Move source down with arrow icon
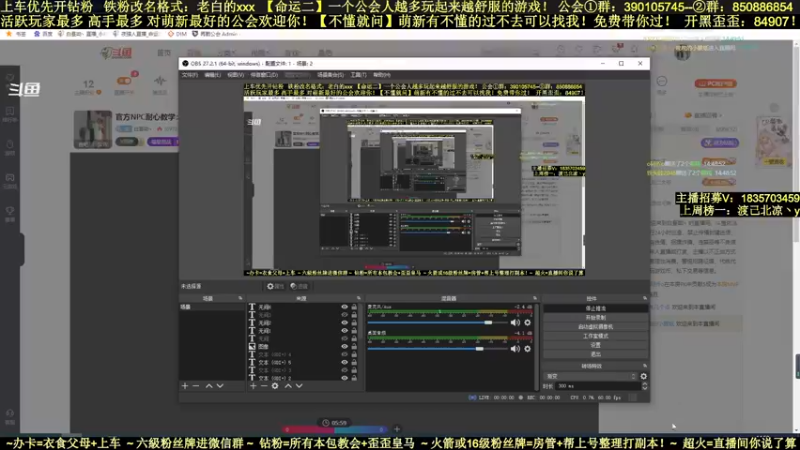The width and height of the screenshot is (800, 450). pos(299,386)
